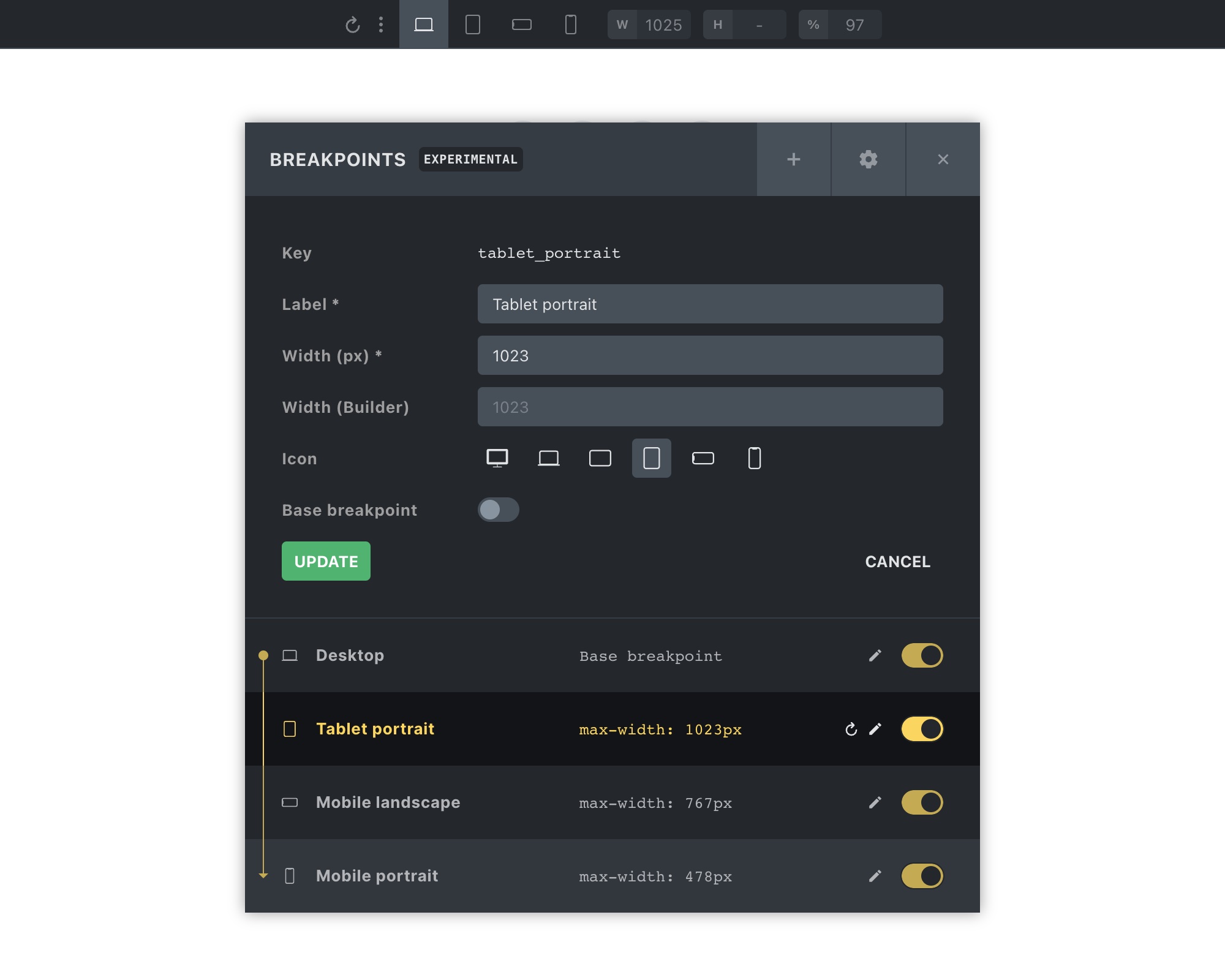Image resolution: width=1225 pixels, height=980 pixels.
Task: Switch preview to tablet portrait device
Action: (x=472, y=25)
